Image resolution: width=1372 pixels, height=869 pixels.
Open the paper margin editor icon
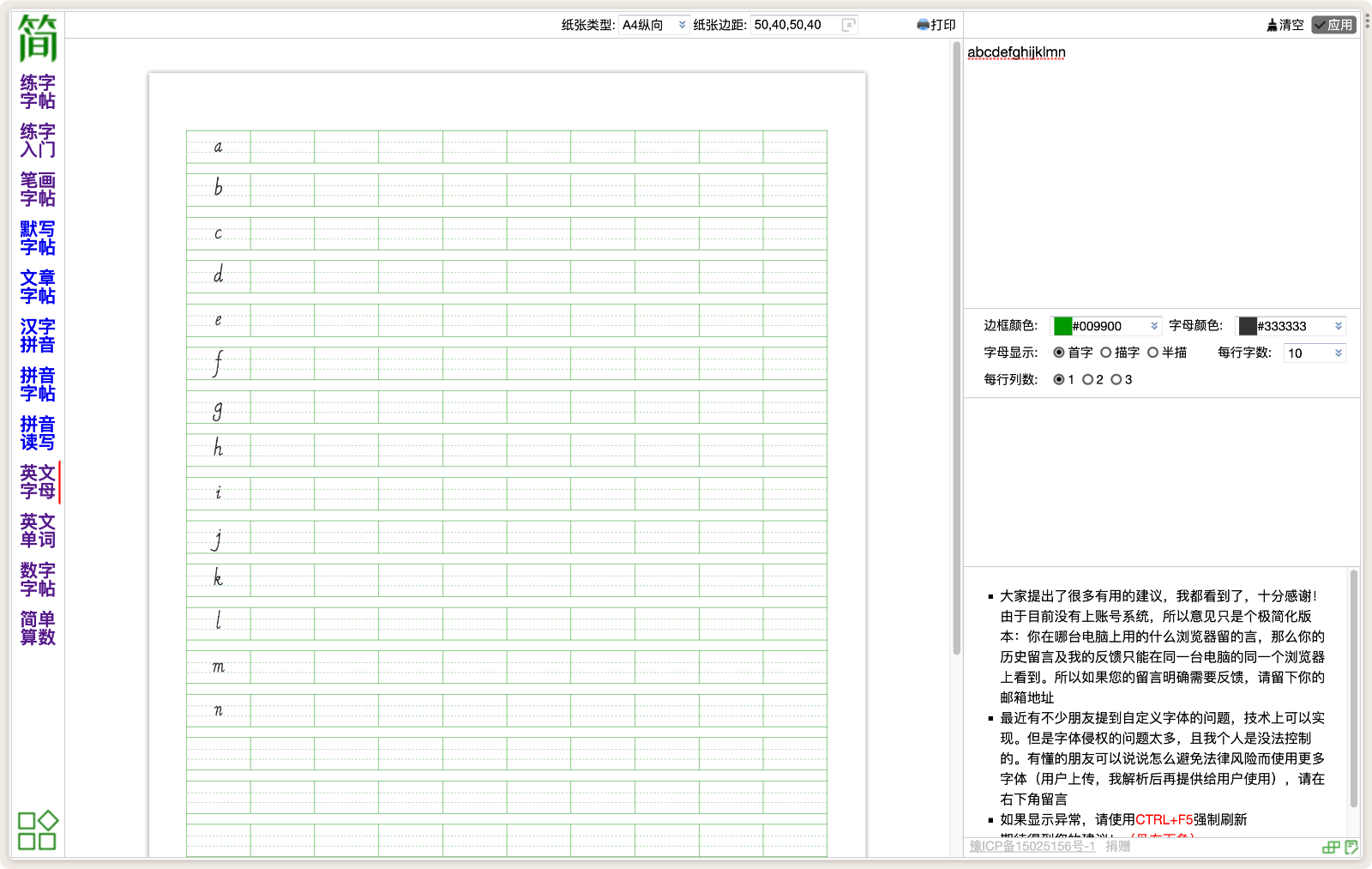[x=848, y=25]
